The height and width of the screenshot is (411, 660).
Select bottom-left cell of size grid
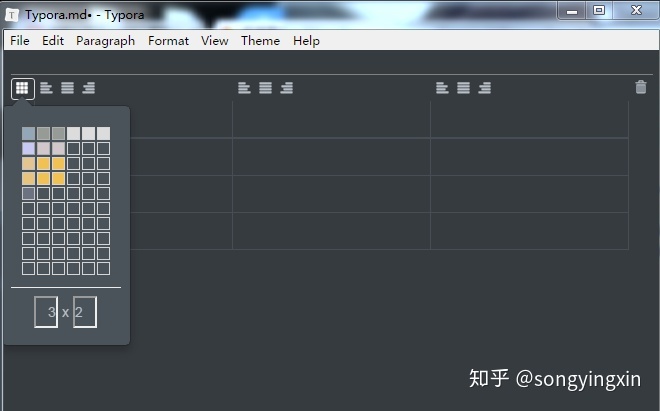[x=29, y=268]
